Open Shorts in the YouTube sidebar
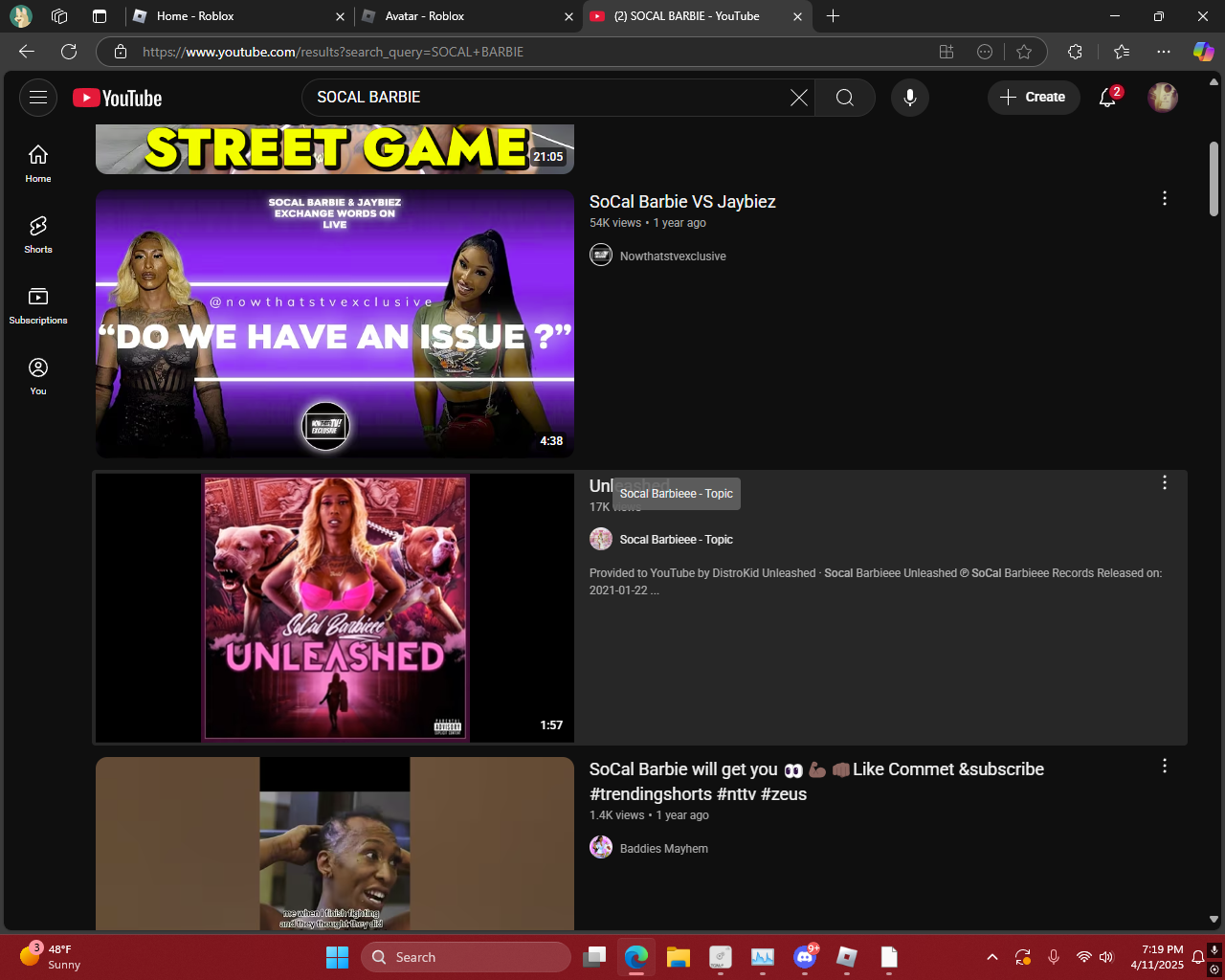 tap(38, 234)
